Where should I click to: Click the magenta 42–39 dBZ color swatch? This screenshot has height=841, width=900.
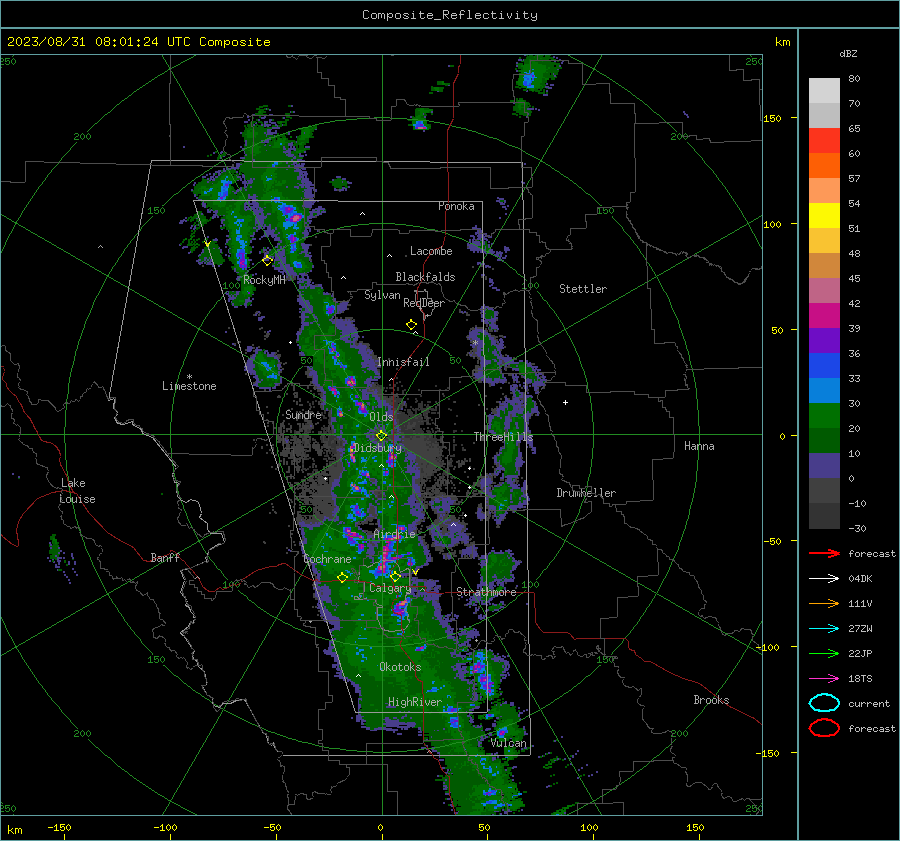click(x=824, y=315)
